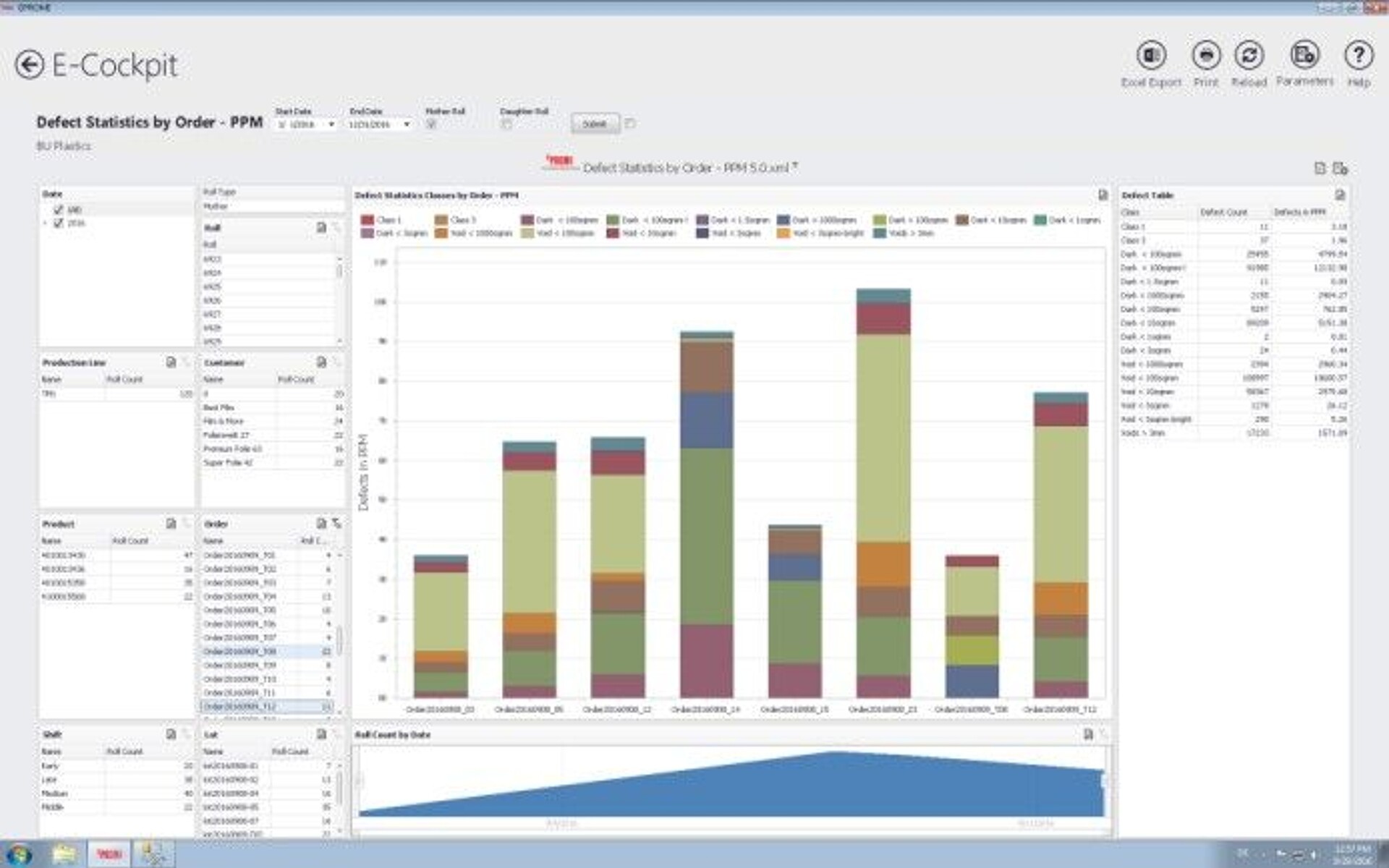Click the Print icon
The height and width of the screenshot is (868, 1389).
[x=1205, y=55]
